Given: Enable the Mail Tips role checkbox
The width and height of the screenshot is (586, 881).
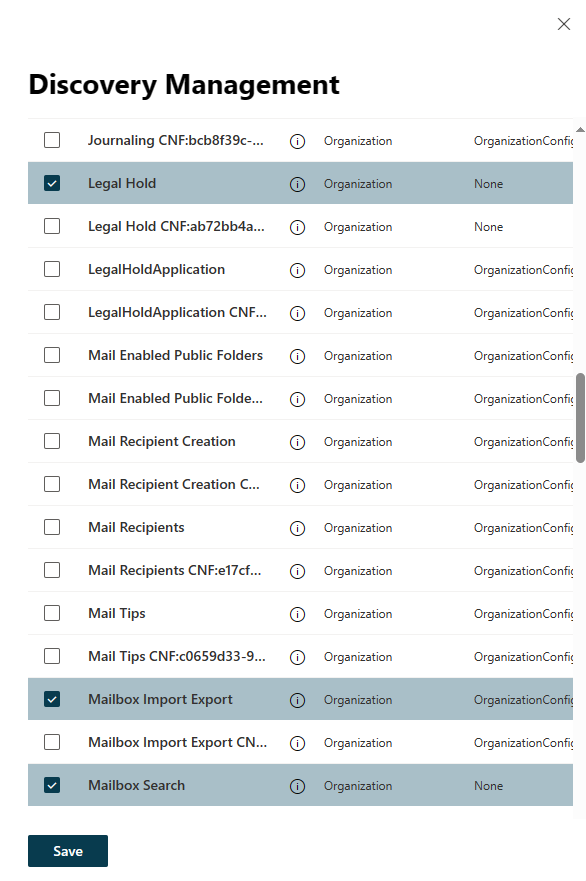Looking at the screenshot, I should pos(52,613).
